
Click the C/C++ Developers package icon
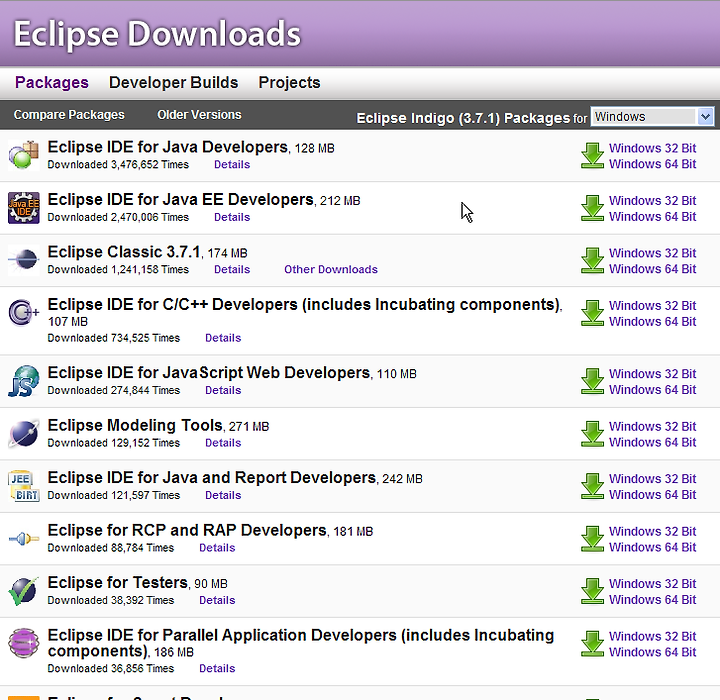pos(23,312)
